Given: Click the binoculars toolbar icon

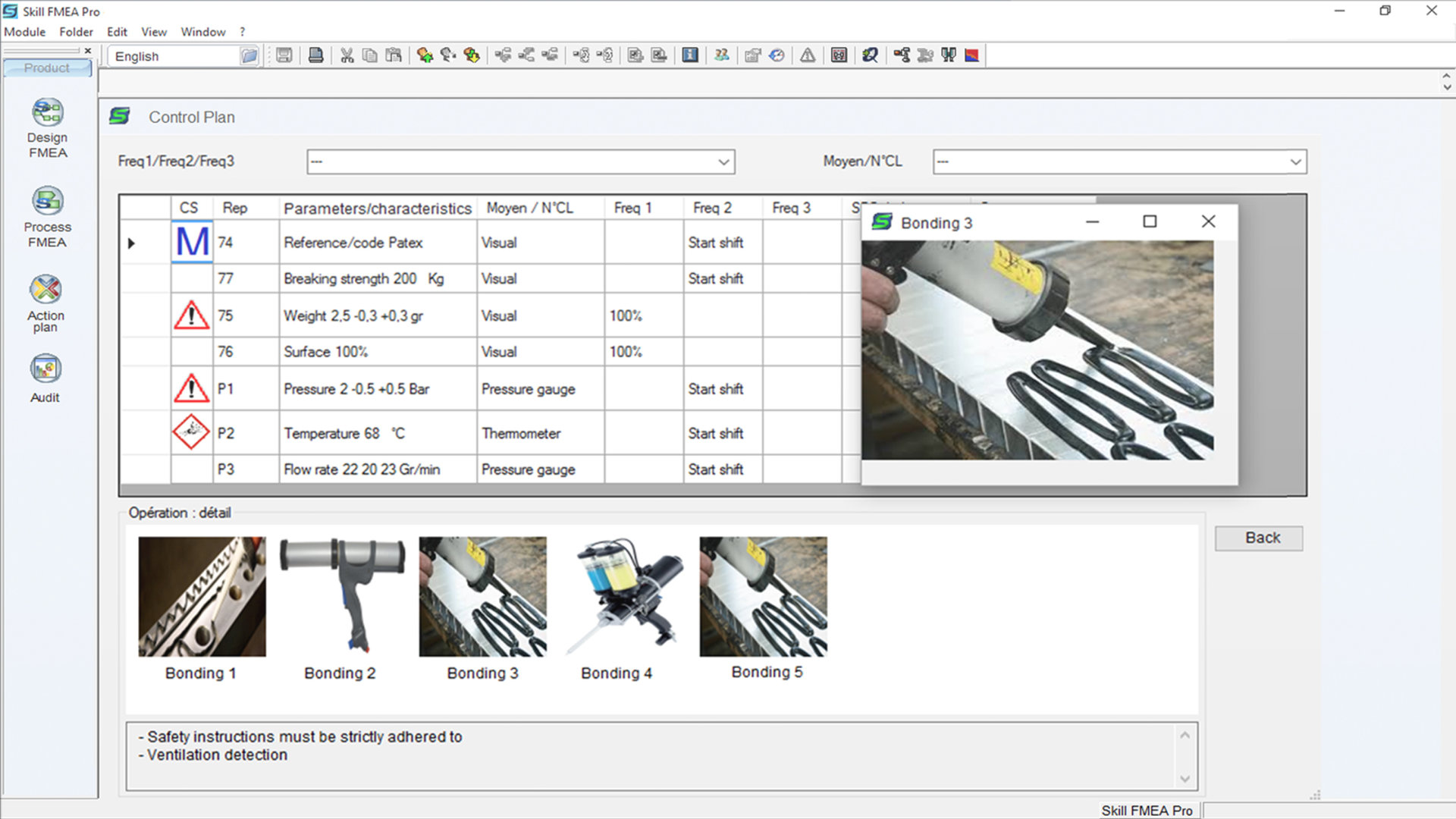Looking at the screenshot, I should click(949, 55).
